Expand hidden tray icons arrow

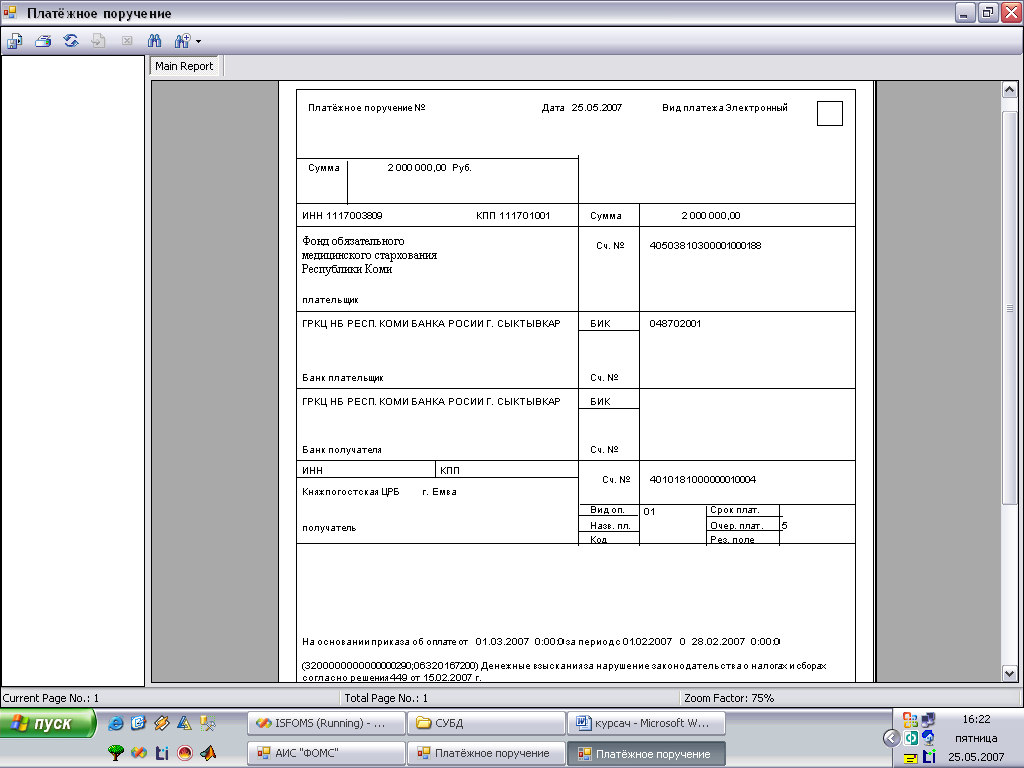pyautogui.click(x=891, y=738)
